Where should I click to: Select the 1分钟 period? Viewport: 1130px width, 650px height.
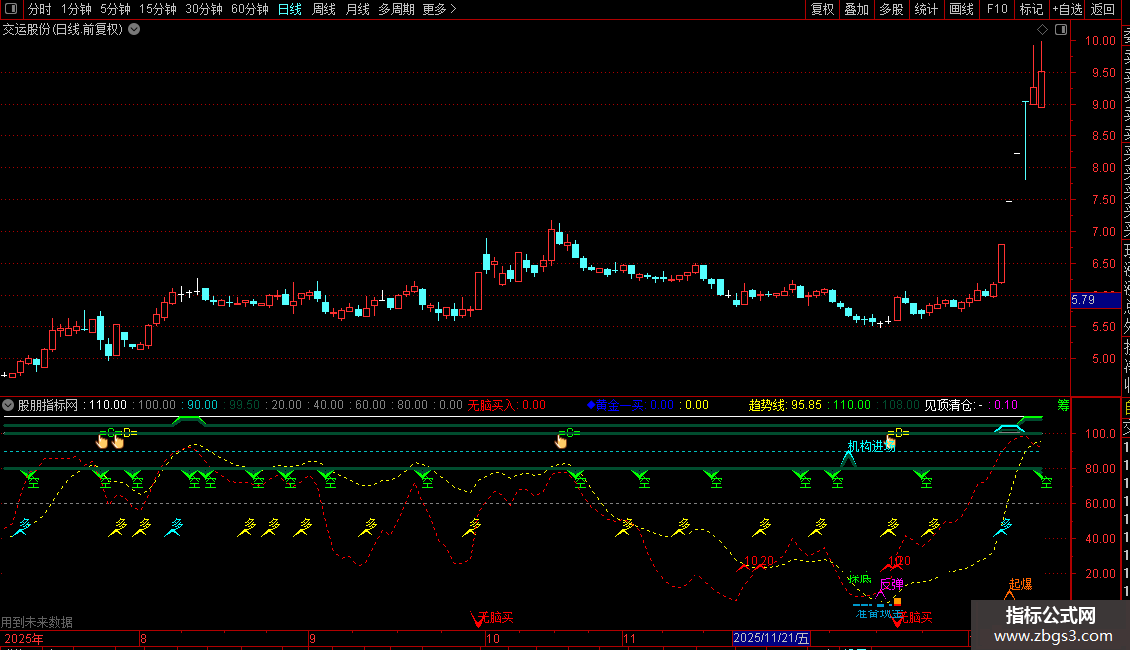coord(76,9)
